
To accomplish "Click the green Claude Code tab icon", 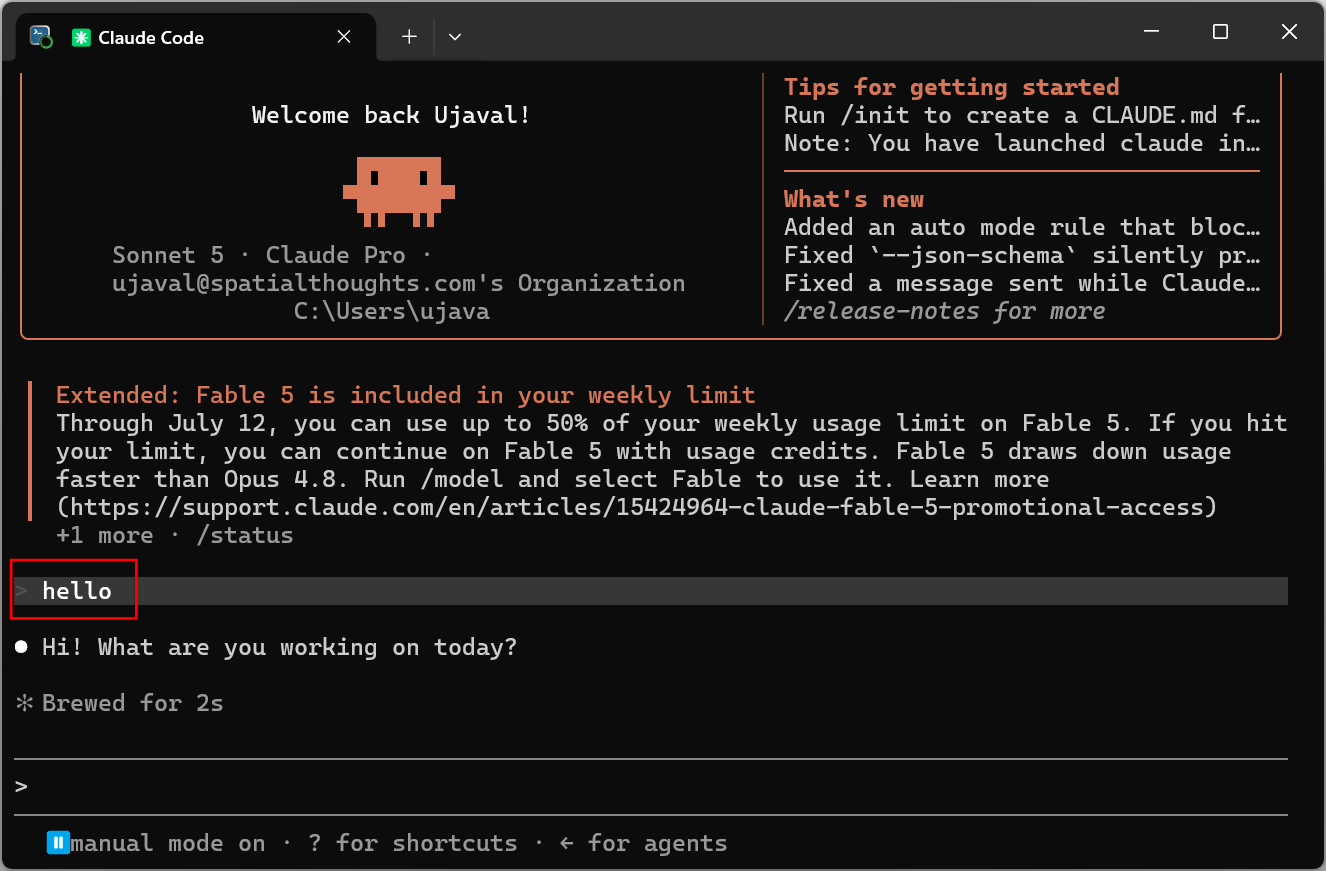I will pyautogui.click(x=80, y=37).
